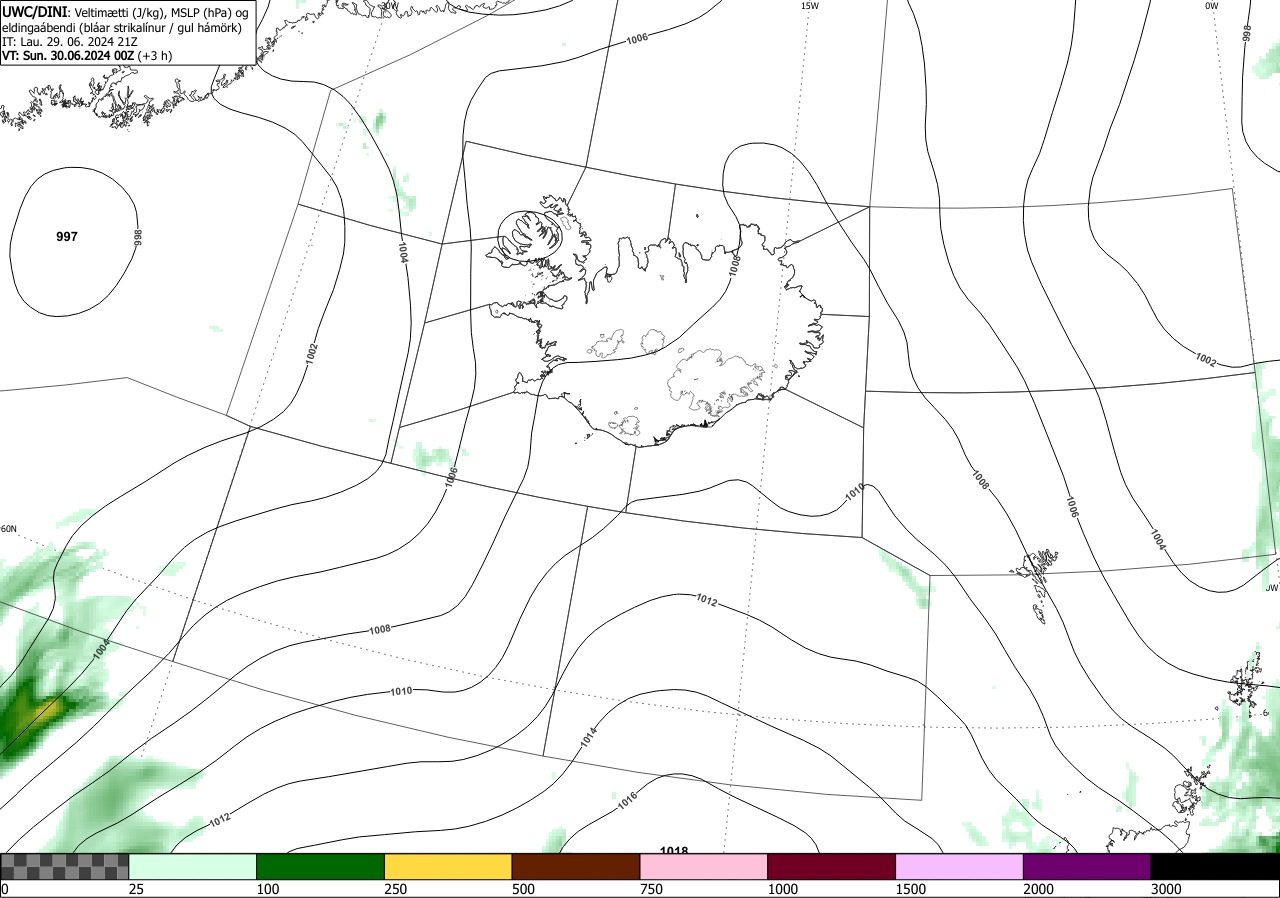1280x898 pixels.
Task: Click the legend value '750'
Action: (x=651, y=889)
